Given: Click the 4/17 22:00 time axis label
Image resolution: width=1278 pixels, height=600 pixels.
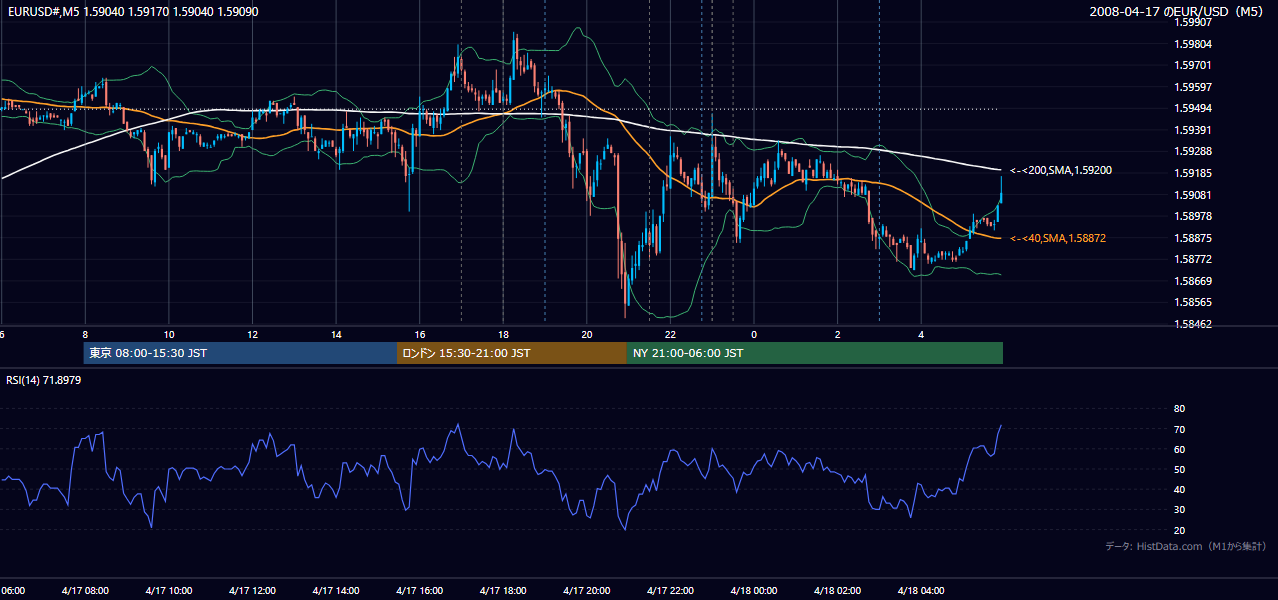Looking at the screenshot, I should click(x=670, y=590).
